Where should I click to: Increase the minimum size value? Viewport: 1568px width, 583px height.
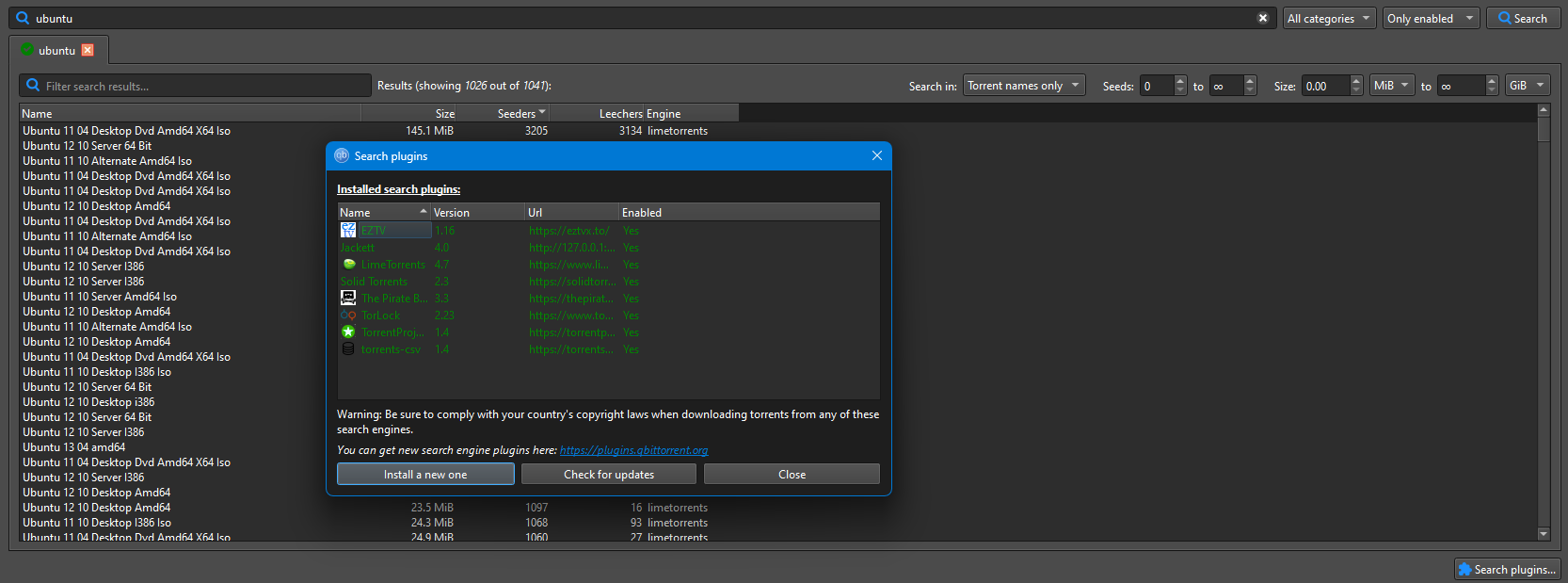click(1356, 80)
